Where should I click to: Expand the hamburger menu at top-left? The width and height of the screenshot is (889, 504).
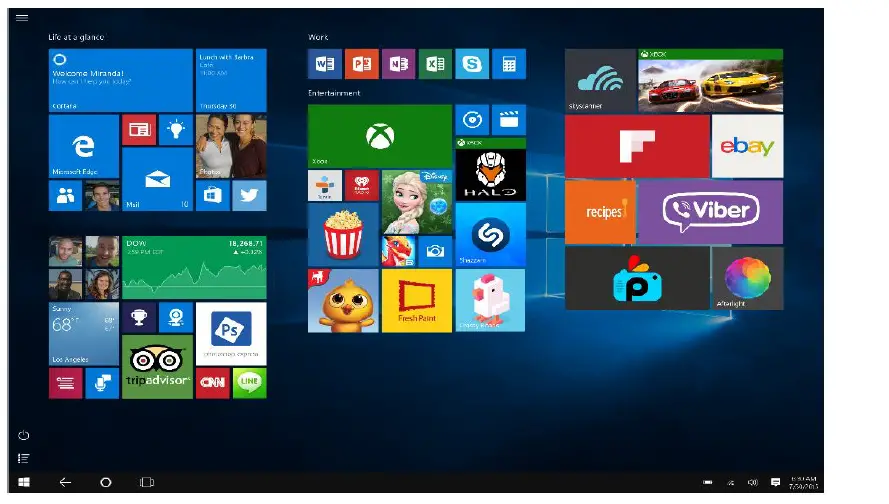tap(22, 18)
